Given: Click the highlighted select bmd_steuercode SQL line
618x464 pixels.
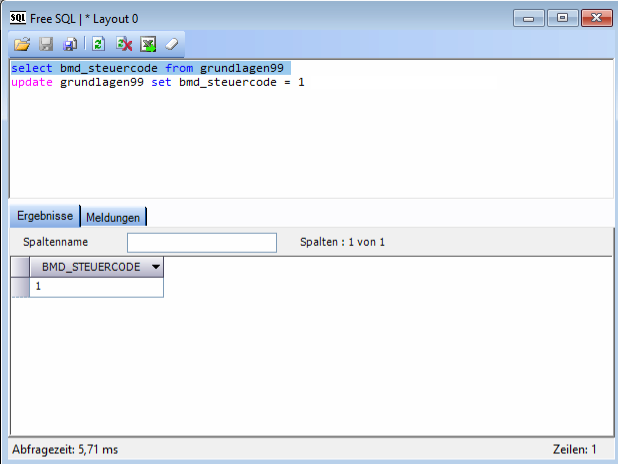Looking at the screenshot, I should [x=150, y=67].
